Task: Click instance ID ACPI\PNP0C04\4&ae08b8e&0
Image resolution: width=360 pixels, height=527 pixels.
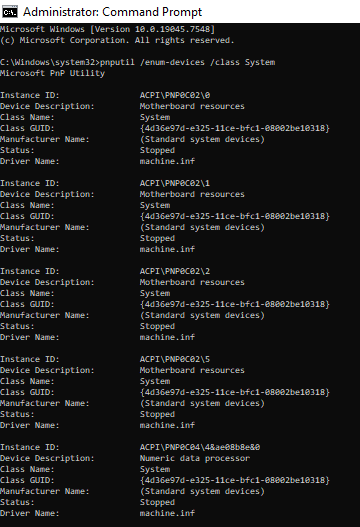Action: tap(200, 448)
